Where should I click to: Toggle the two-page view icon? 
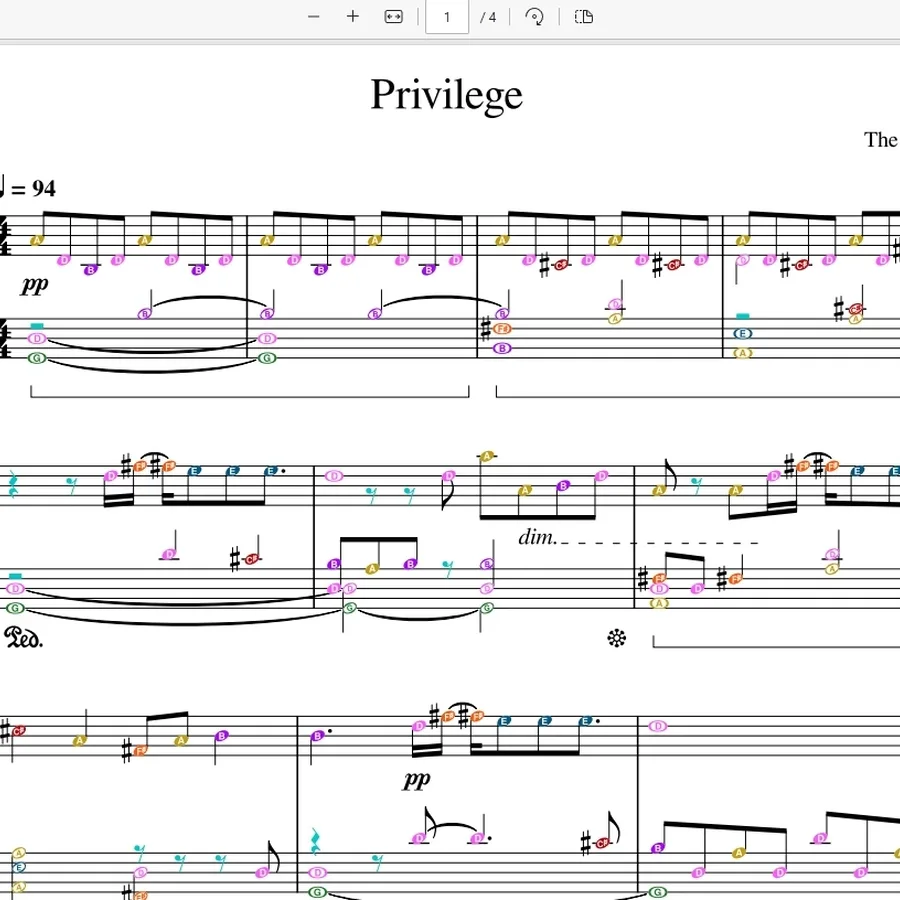[584, 17]
